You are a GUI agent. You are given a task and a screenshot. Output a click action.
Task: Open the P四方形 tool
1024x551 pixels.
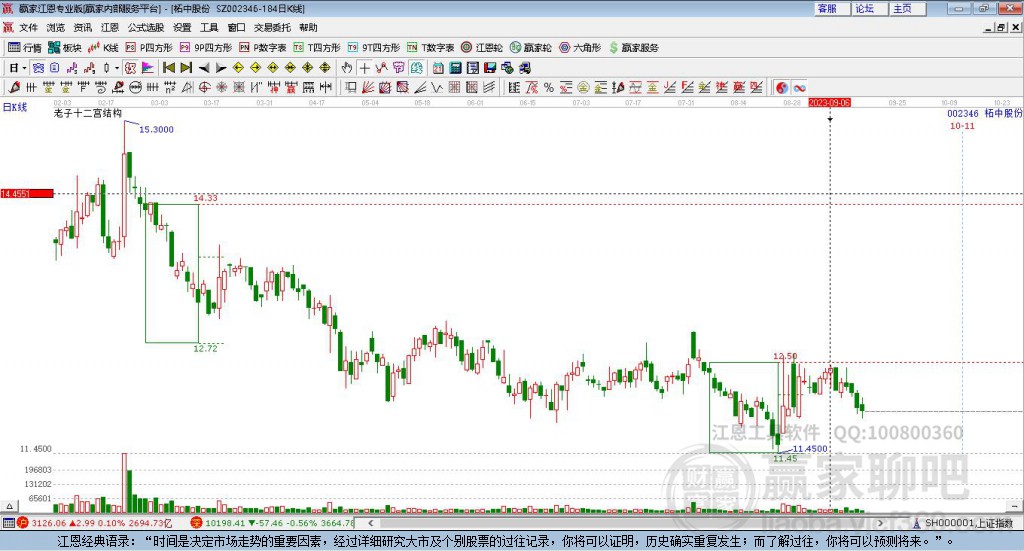click(148, 48)
